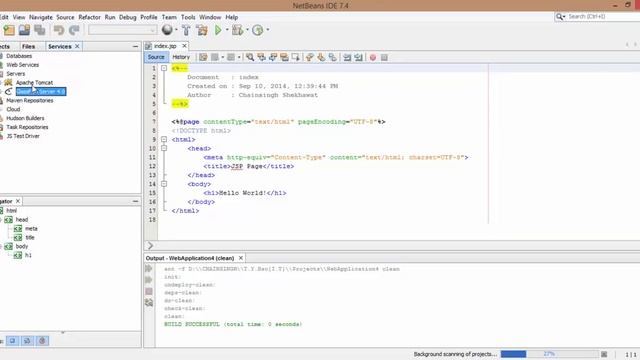Click the Search (Ctrl+I) field
The height and width of the screenshot is (360, 640).
(x=602, y=16)
